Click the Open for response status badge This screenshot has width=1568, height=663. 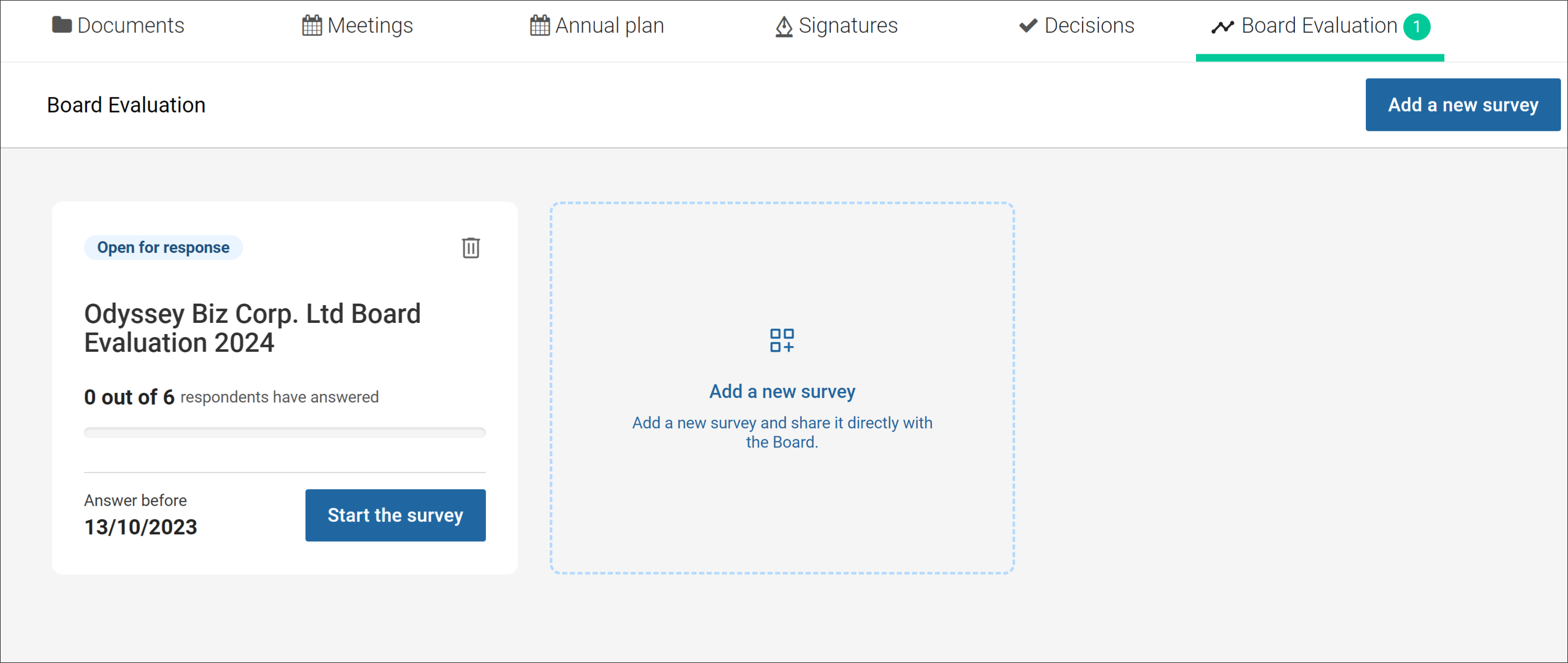coord(163,247)
